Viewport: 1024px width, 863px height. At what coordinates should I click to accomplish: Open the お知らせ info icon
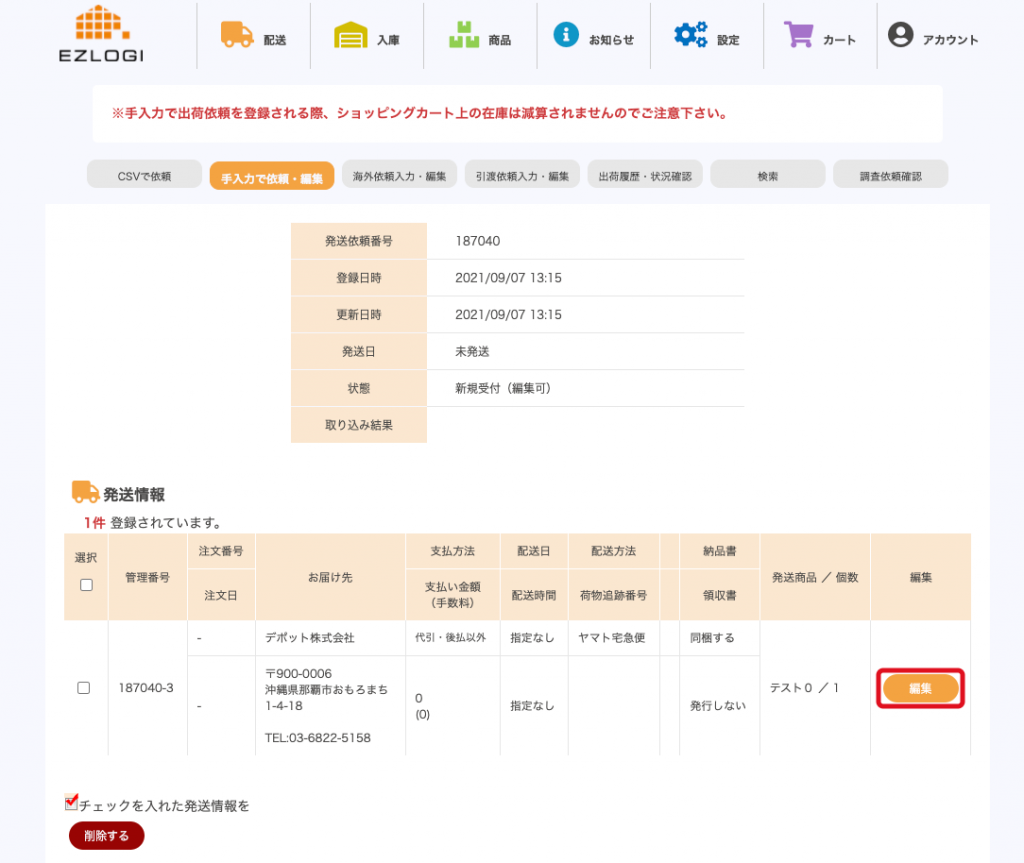pos(566,35)
